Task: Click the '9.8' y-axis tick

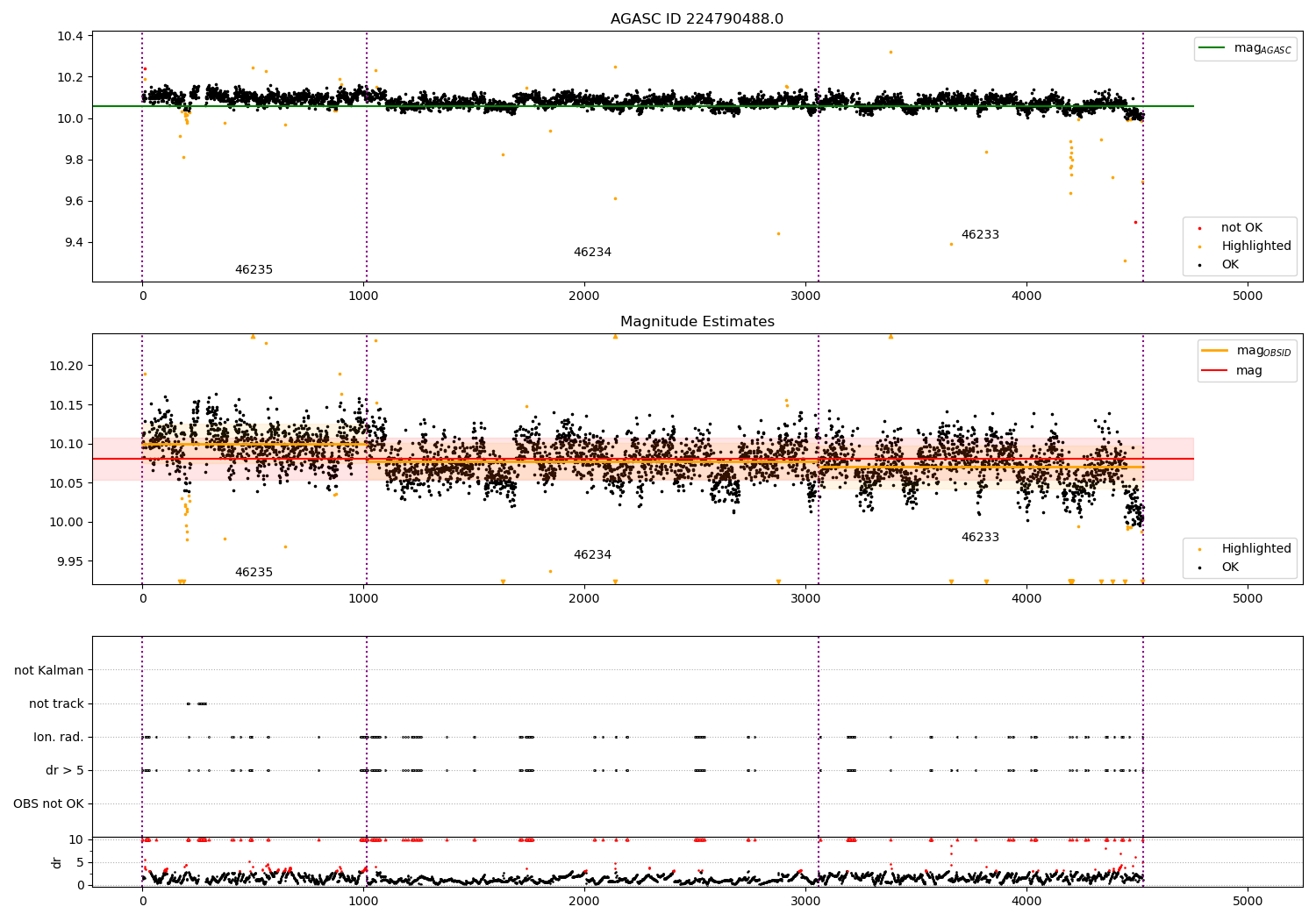Action: 74,161
